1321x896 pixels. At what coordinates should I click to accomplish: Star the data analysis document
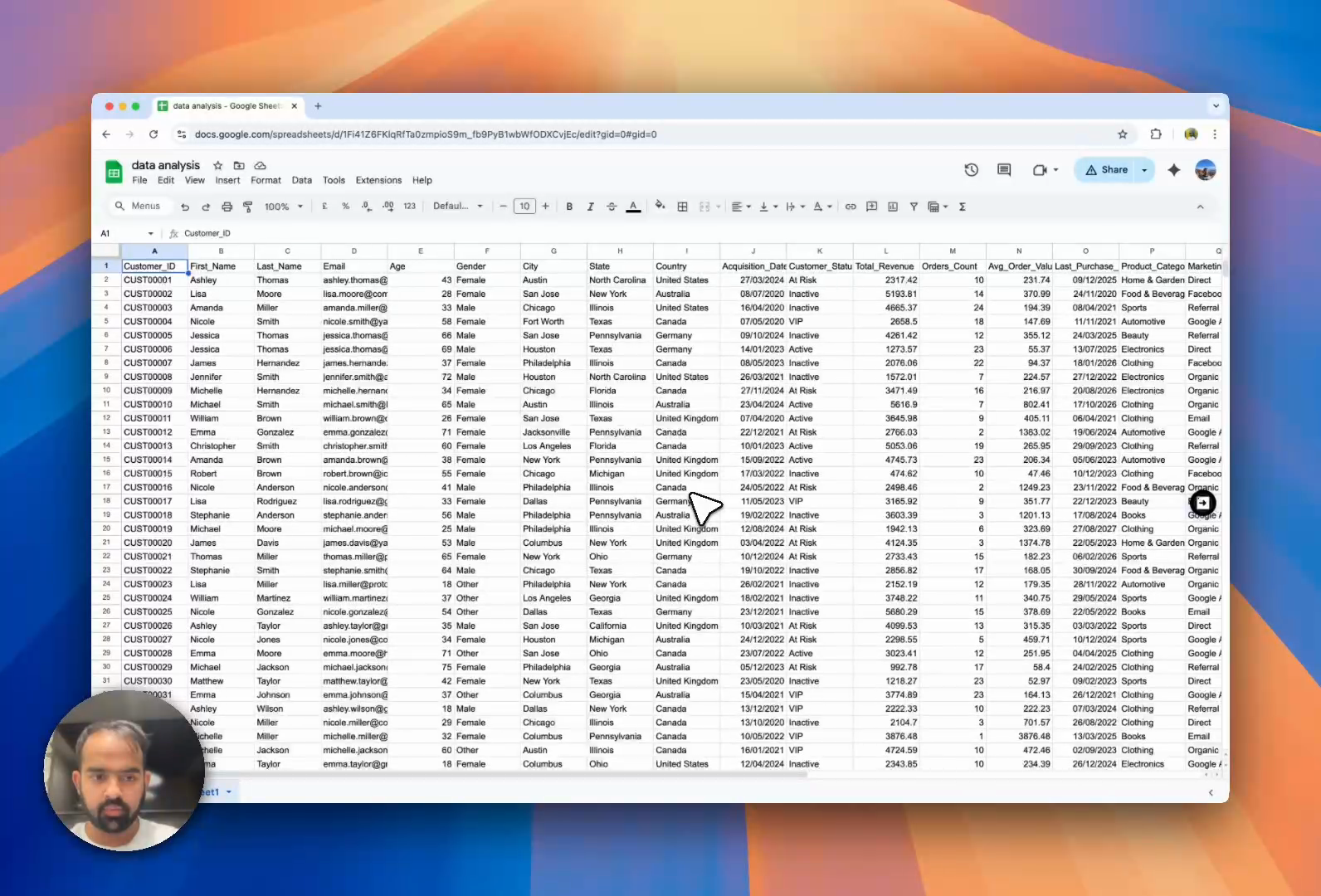217,166
